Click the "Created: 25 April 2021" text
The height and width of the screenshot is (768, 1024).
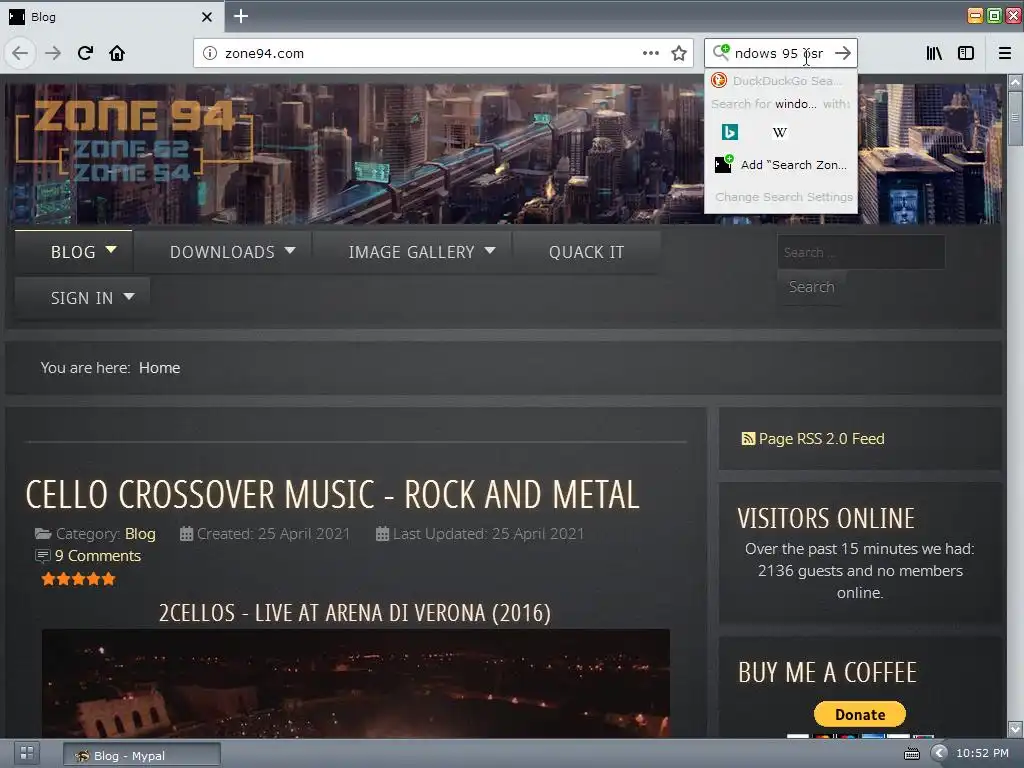(x=273, y=534)
